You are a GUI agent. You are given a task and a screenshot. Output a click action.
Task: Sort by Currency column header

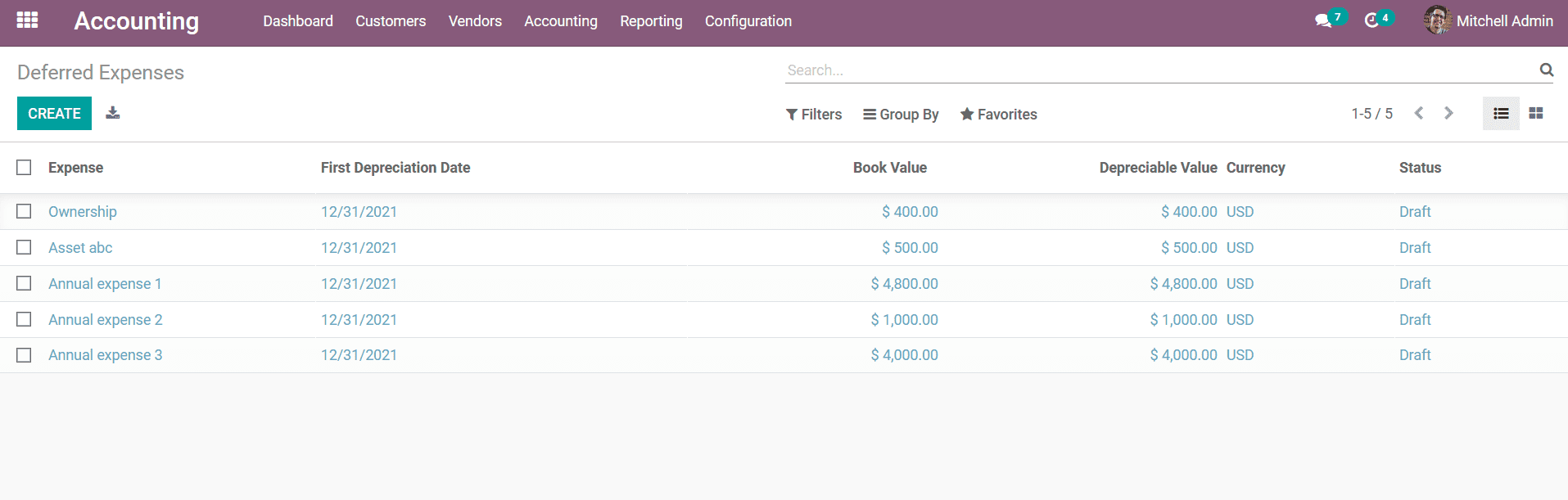[1255, 168]
